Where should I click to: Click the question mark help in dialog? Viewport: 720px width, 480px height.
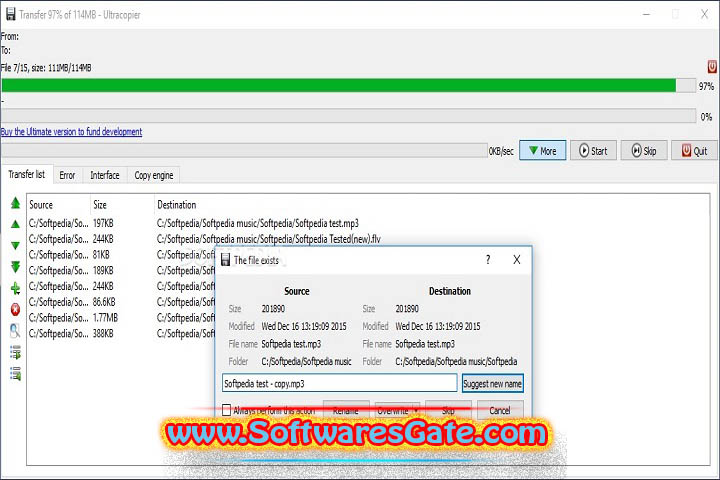tap(488, 260)
